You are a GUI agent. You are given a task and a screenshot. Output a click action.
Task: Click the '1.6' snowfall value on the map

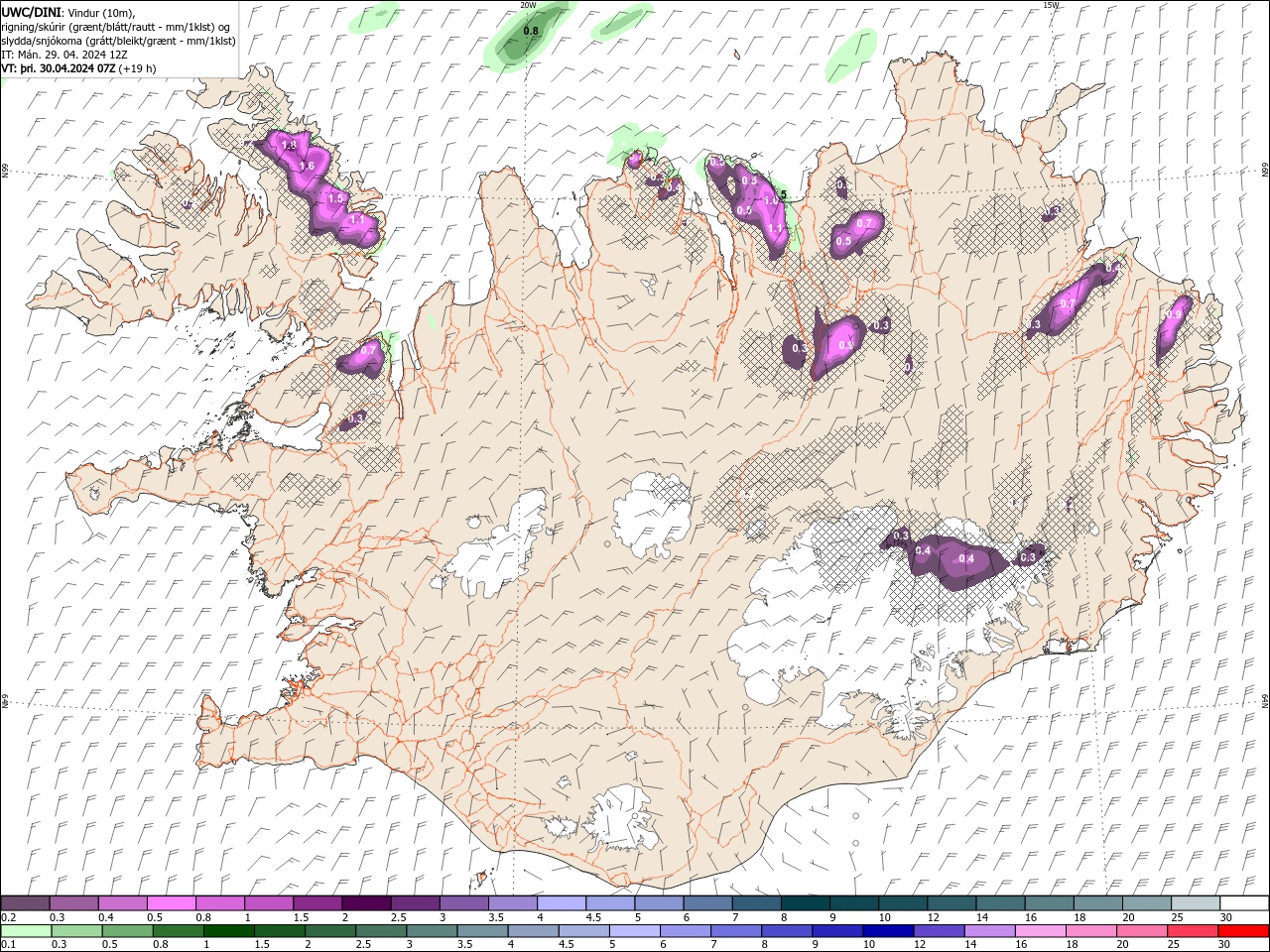pyautogui.click(x=307, y=166)
